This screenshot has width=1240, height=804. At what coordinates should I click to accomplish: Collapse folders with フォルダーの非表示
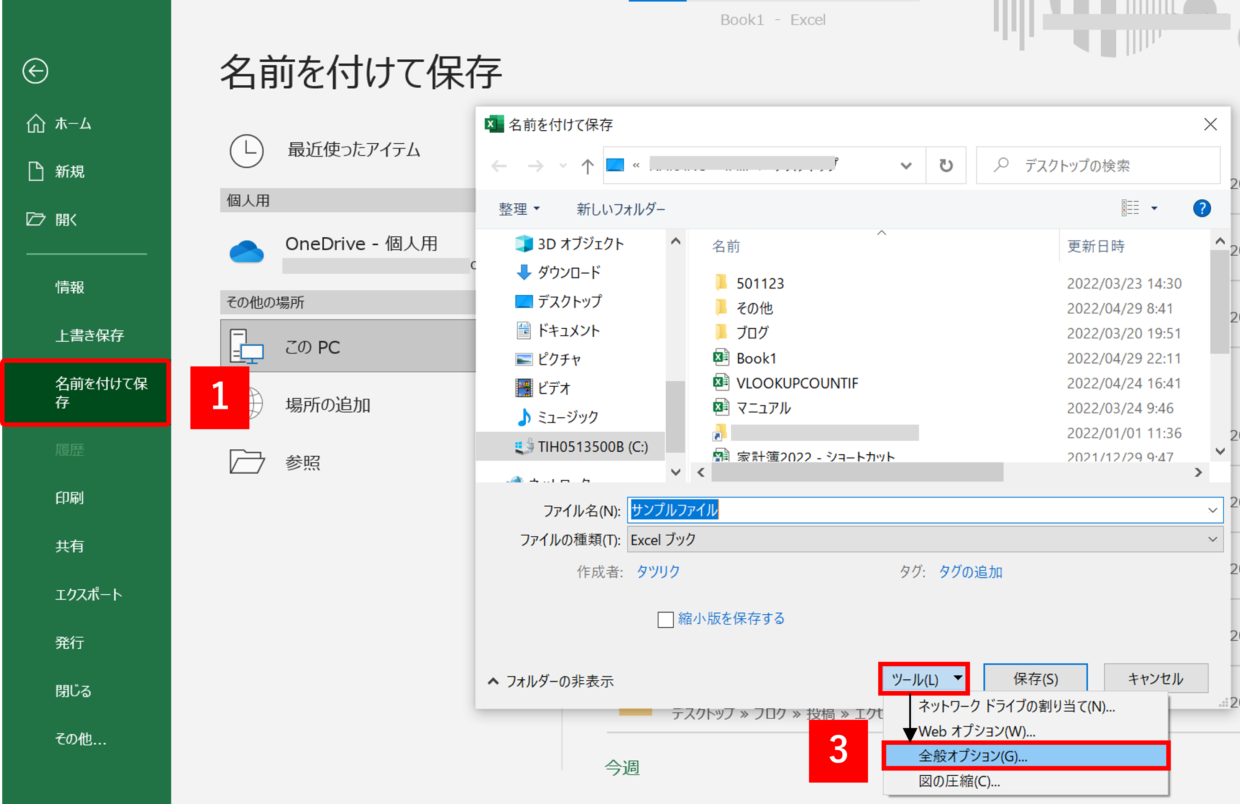pyautogui.click(x=550, y=681)
